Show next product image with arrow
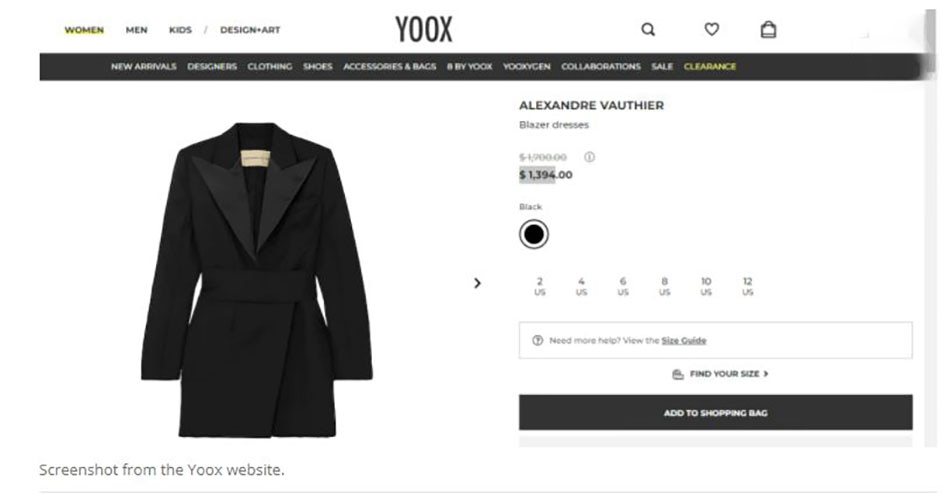950x495 pixels. coord(477,283)
